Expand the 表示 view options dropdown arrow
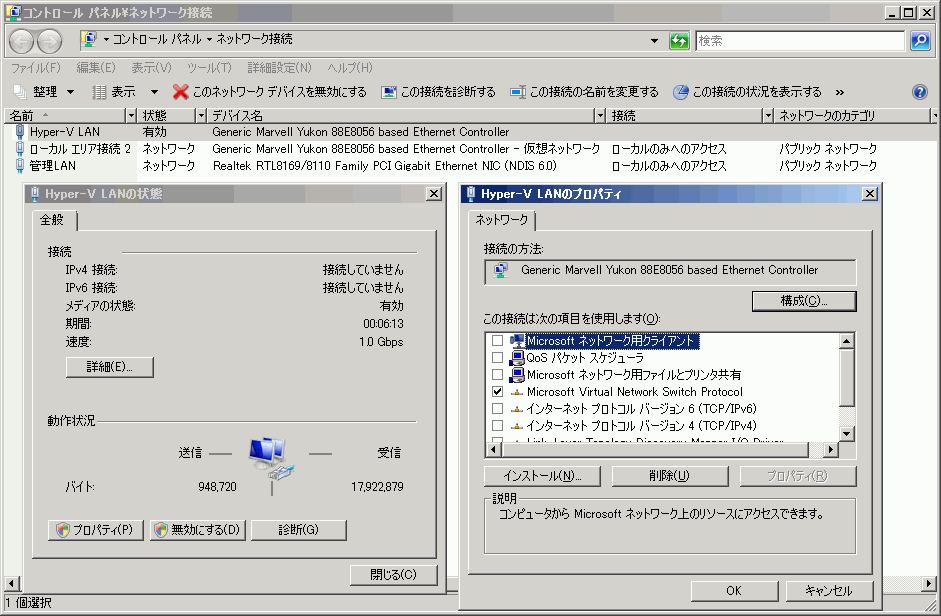Viewport: 941px width, 616px height. [x=154, y=92]
